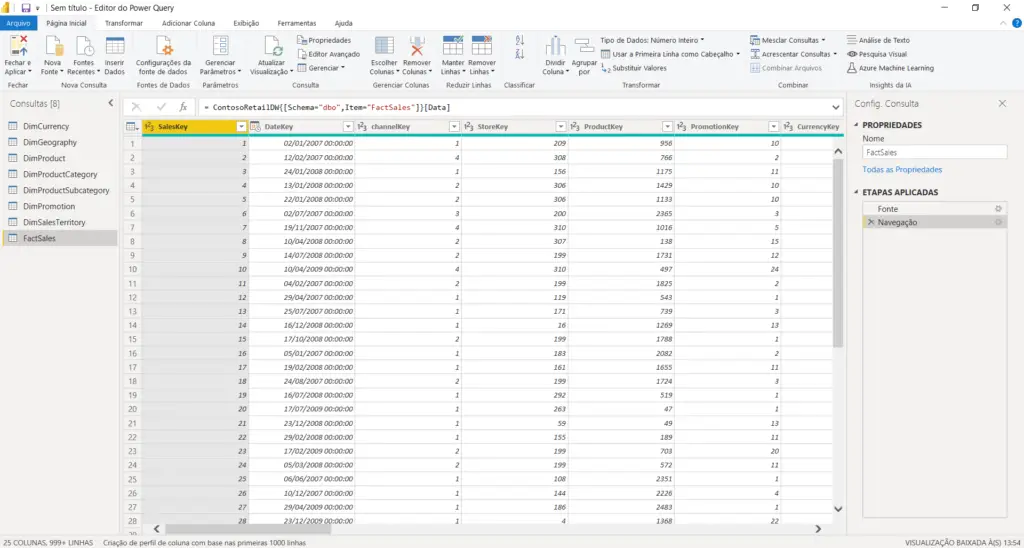Switch to the Ferramentas tab
Image resolution: width=1024 pixels, height=548 pixels.
coord(296,23)
